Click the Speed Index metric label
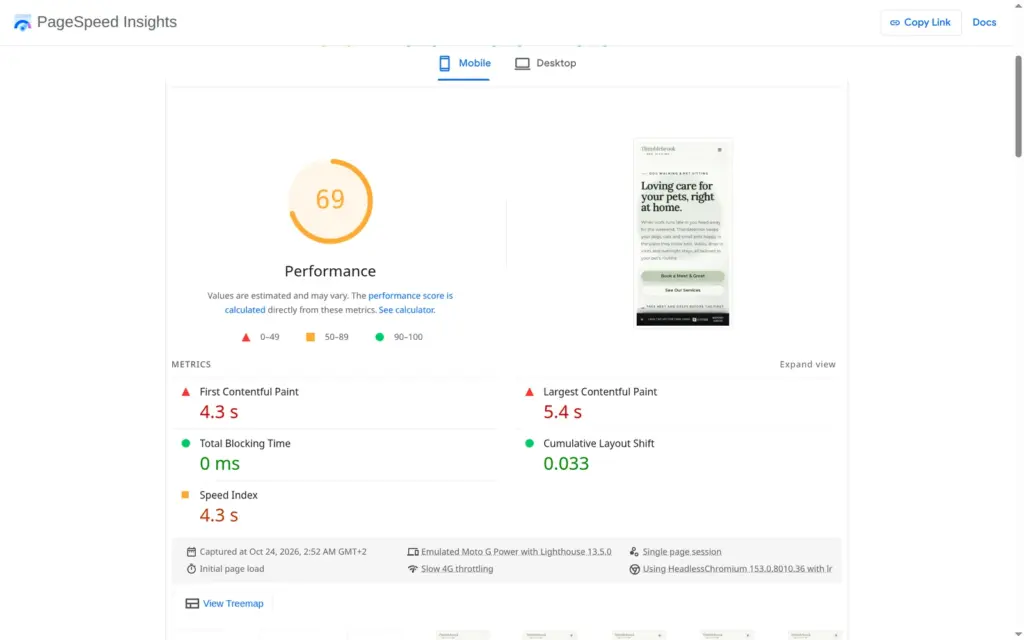1024x640 pixels. (x=229, y=495)
